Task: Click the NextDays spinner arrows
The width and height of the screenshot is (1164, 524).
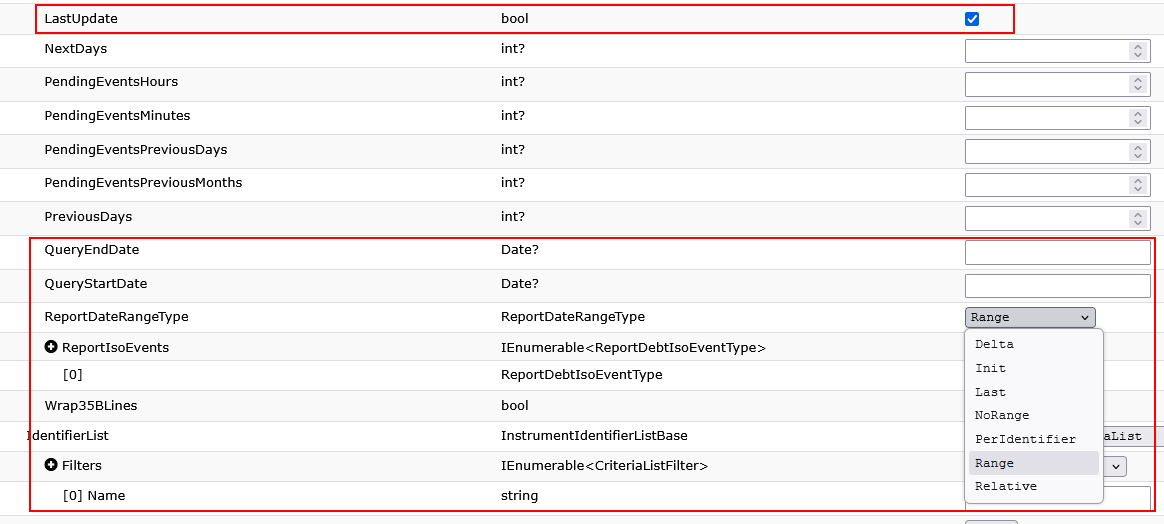Action: (x=1137, y=50)
